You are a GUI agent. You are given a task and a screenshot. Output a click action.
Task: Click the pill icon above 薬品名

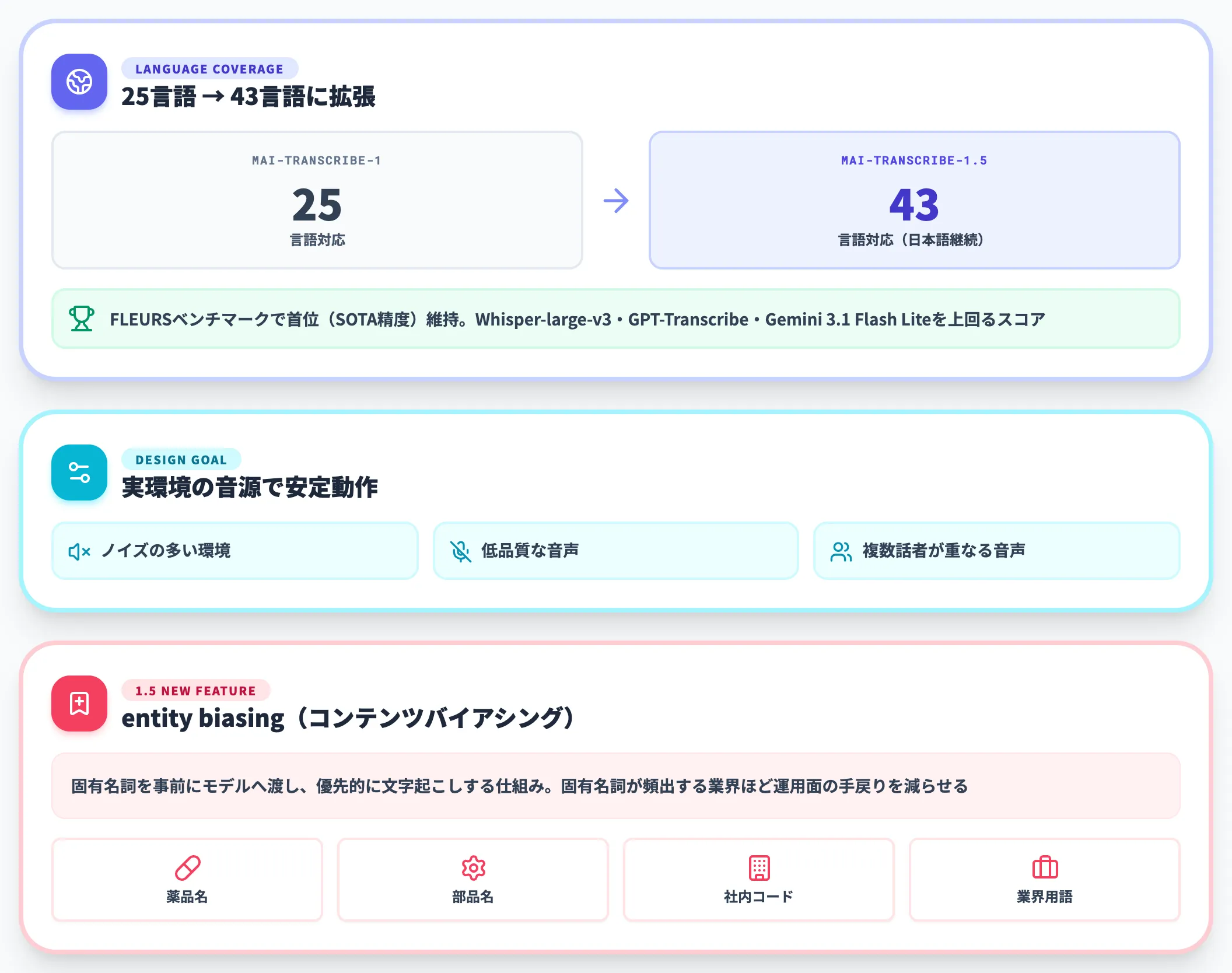coord(188,868)
